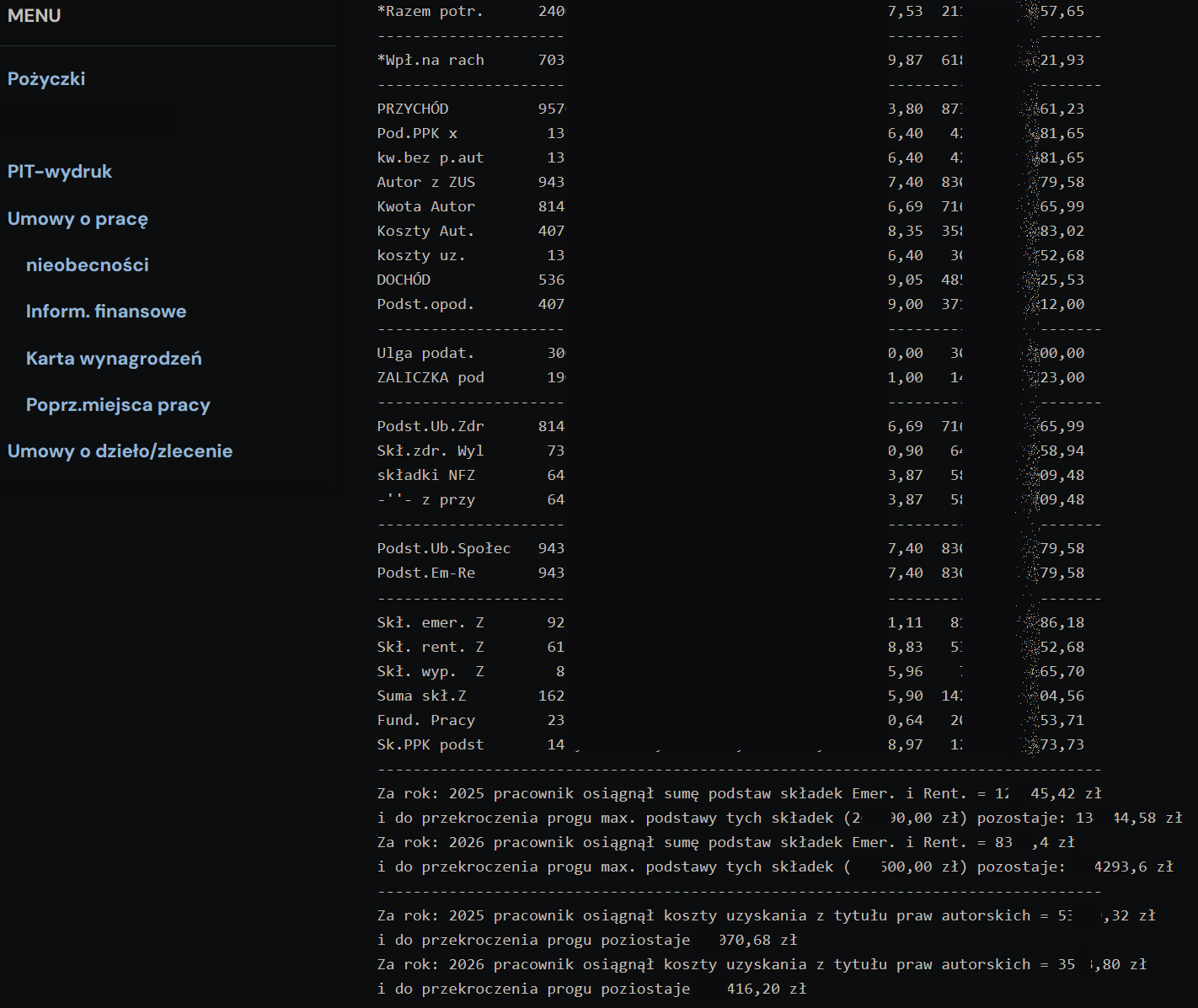Viewport: 1198px width, 1008px height.
Task: Click the 'progu poziostaje' line ending 070,68 zł
Action: pos(587,940)
